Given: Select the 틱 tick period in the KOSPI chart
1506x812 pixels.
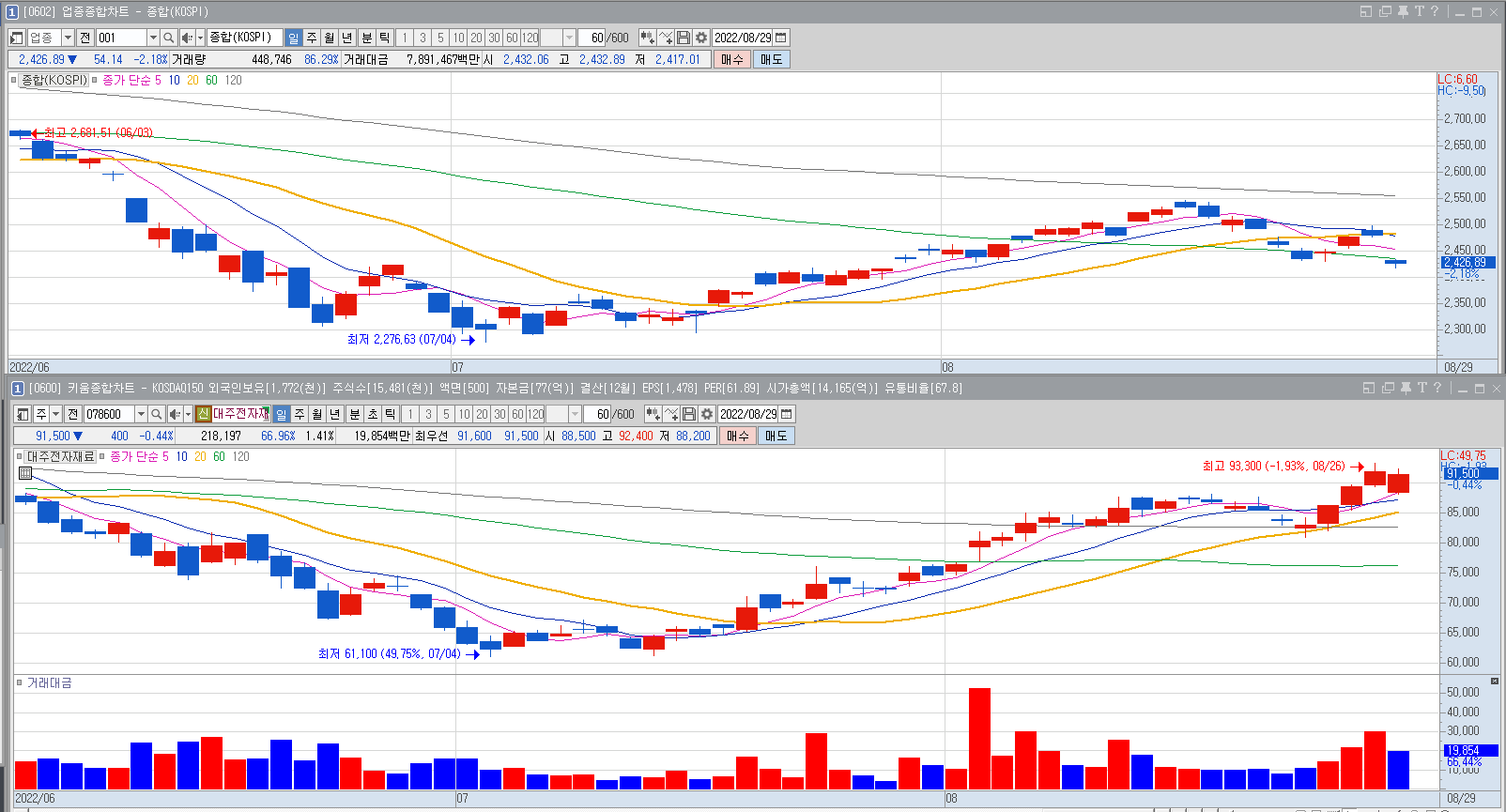Looking at the screenshot, I should (385, 38).
